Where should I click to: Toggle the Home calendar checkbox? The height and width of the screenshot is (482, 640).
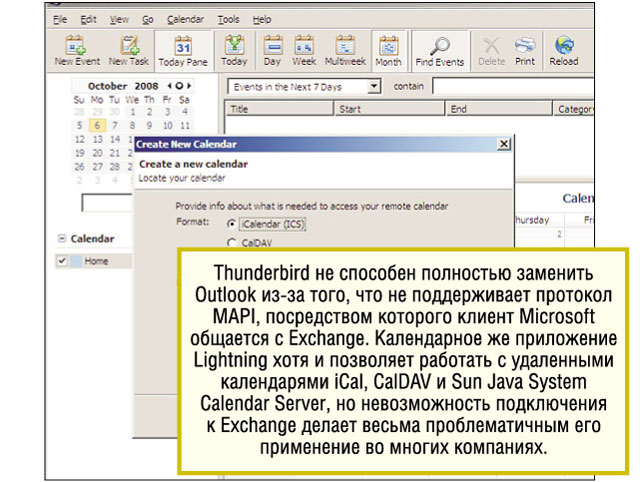tap(62, 260)
